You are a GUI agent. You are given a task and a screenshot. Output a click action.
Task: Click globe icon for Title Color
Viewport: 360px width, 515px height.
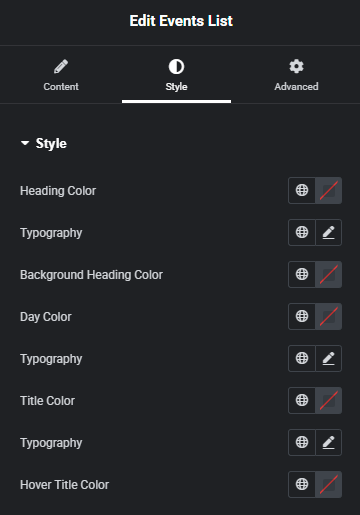(302, 400)
